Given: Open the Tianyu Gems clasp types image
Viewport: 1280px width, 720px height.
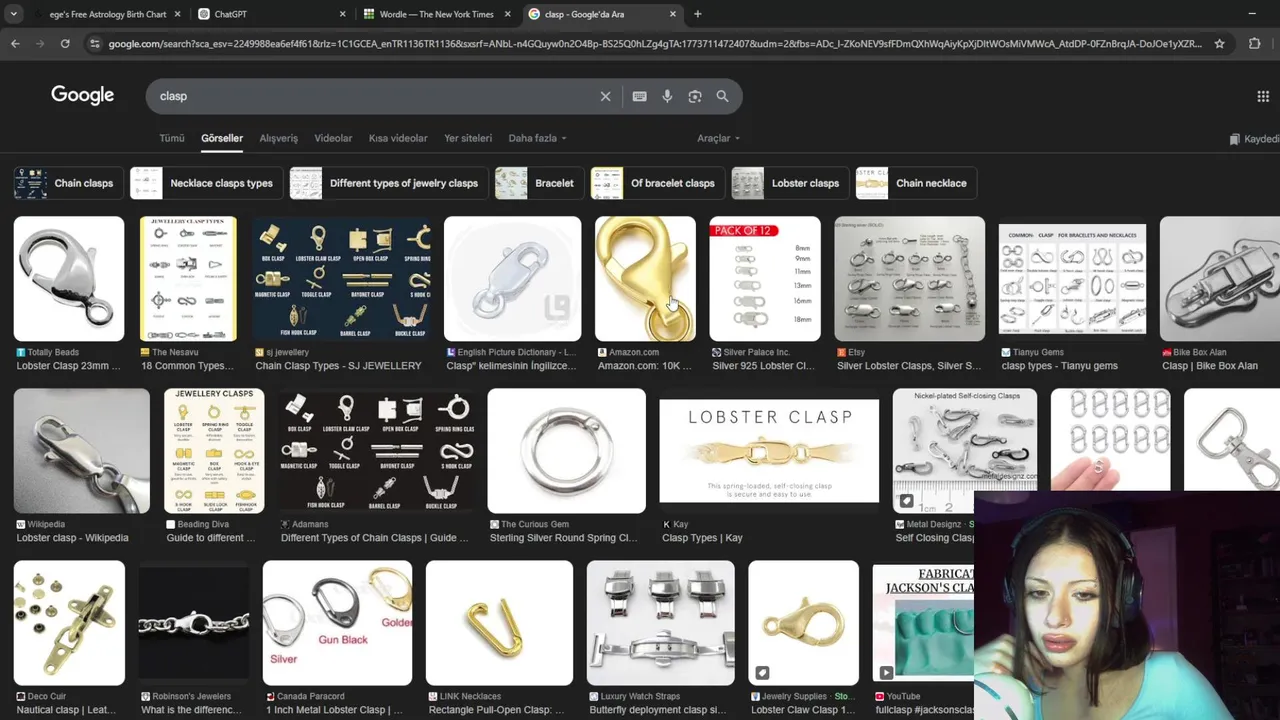Looking at the screenshot, I should point(1072,279).
